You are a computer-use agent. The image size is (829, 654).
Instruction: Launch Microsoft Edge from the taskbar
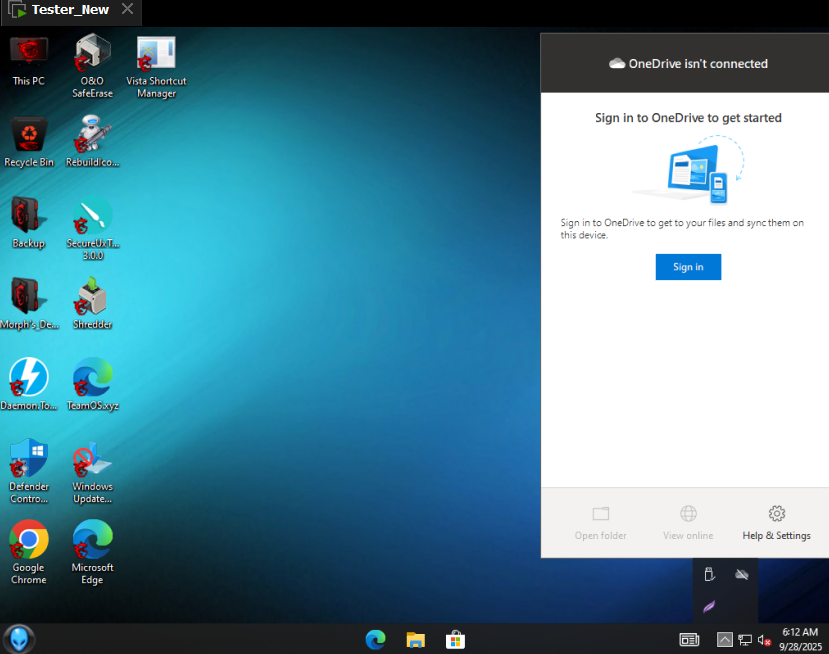click(x=376, y=639)
